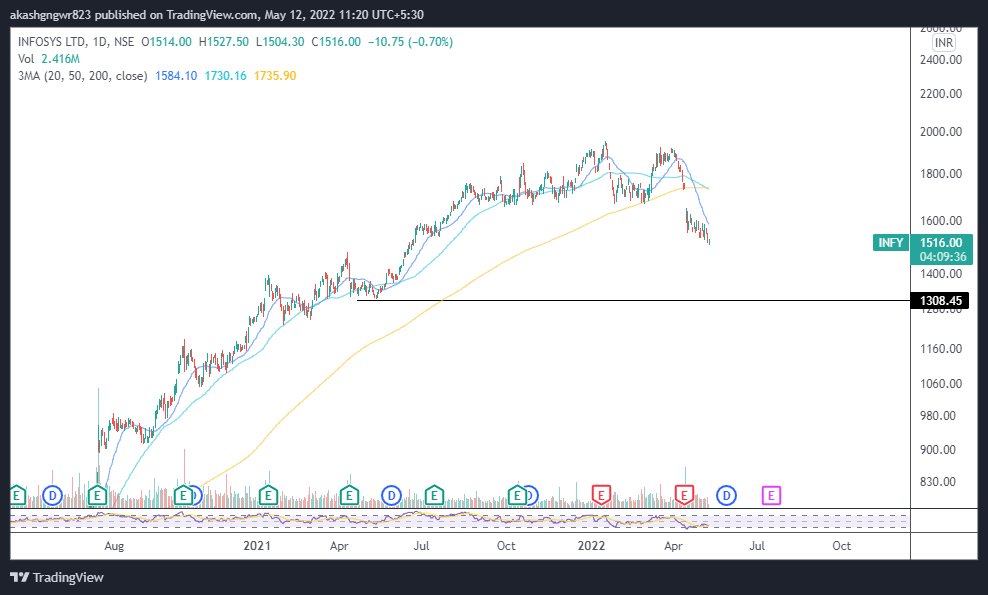Screen dimensions: 988x595
Task: Click the green earnings E marker near Oct 2021
Action: click(x=517, y=495)
